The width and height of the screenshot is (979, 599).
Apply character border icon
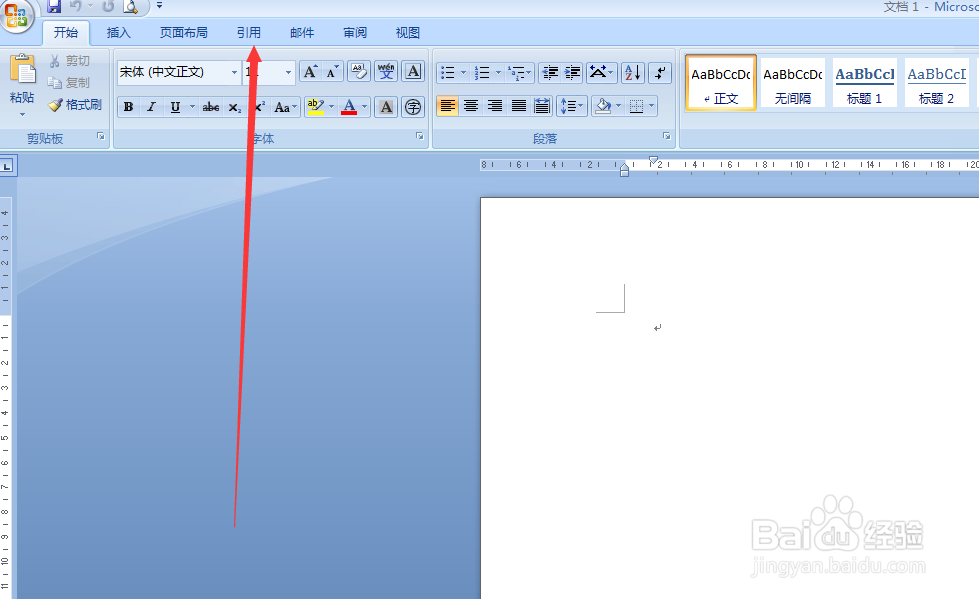tap(413, 72)
